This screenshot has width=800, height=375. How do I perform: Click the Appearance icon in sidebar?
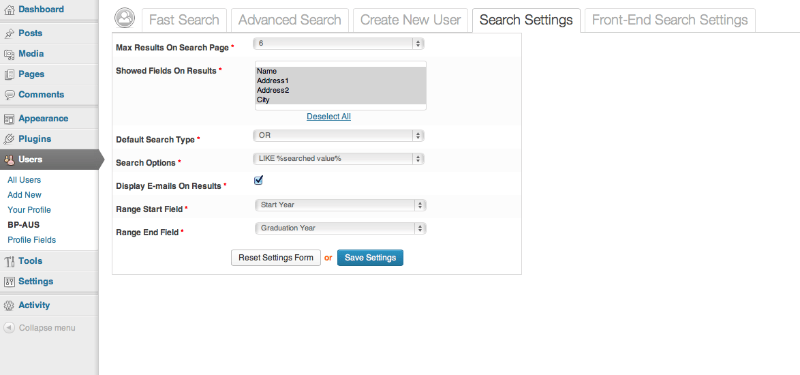point(9,118)
